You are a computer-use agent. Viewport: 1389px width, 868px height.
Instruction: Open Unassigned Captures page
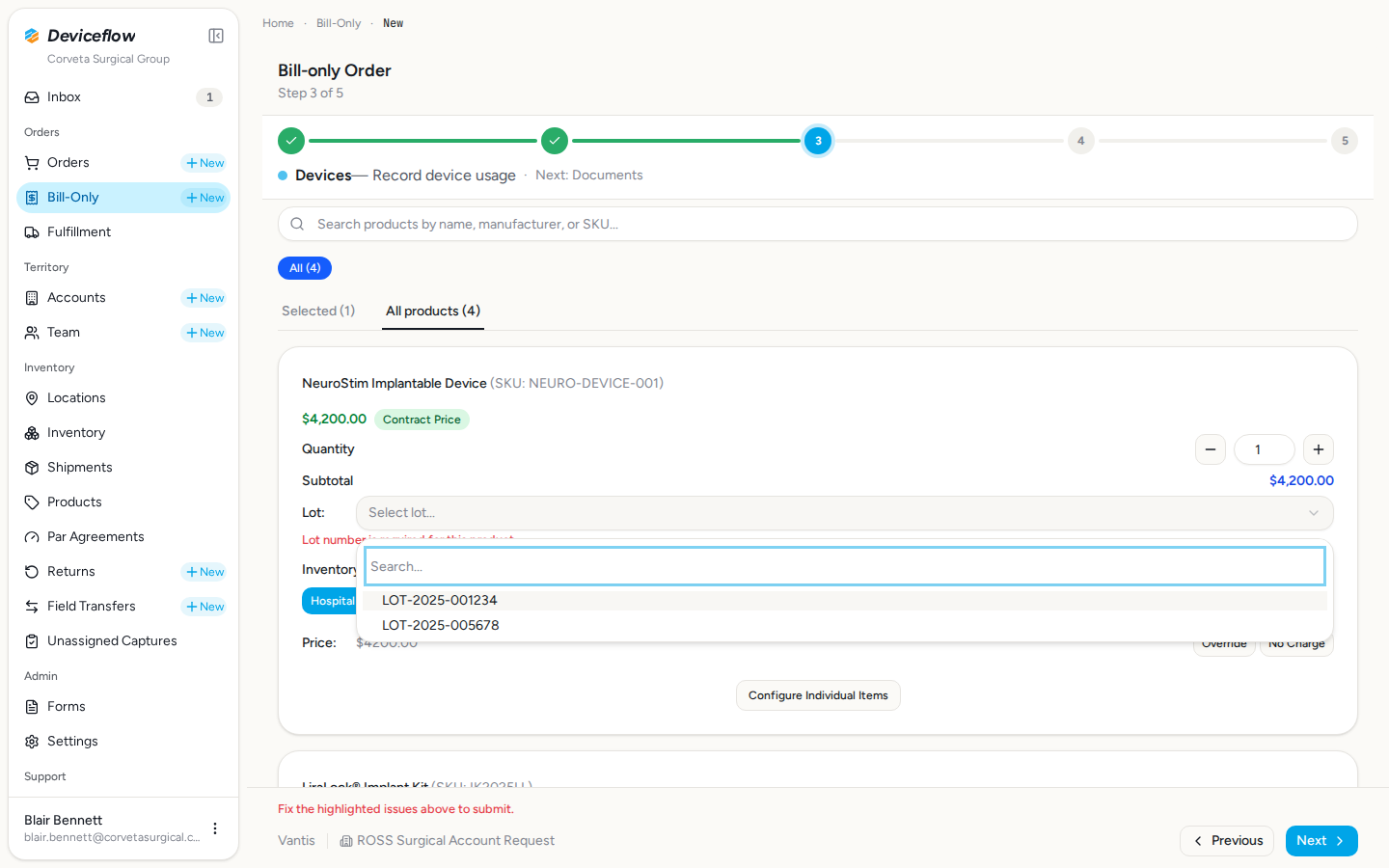123,641
